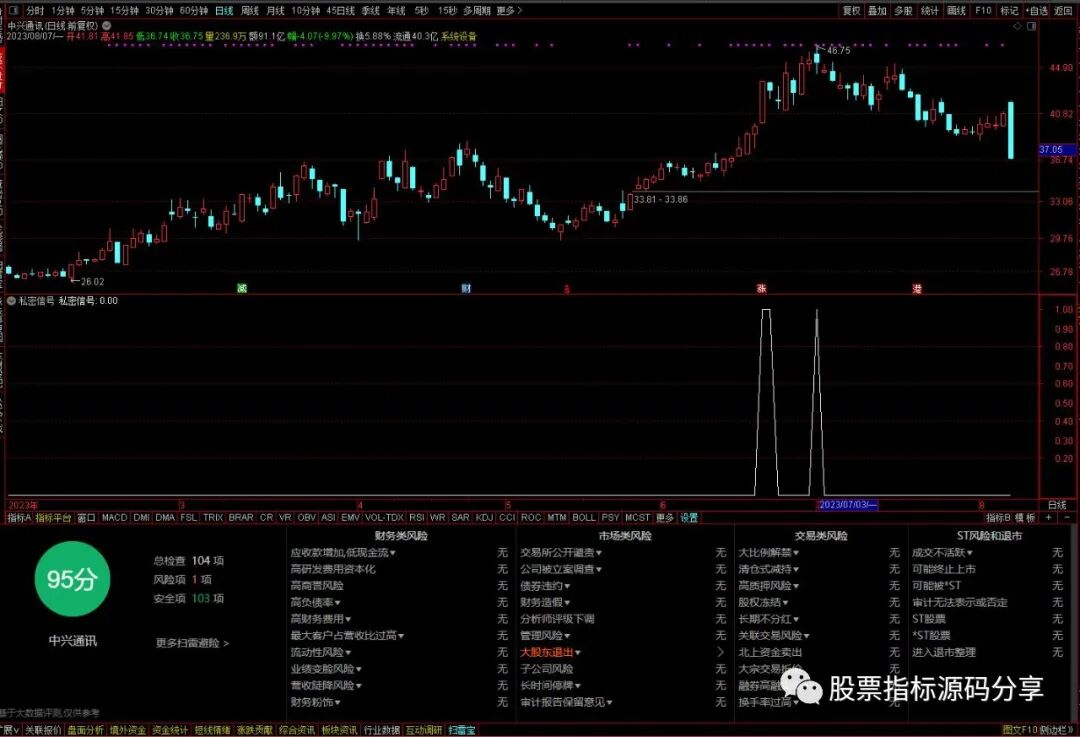Expand 交易所公开谴责 risk item
1080x737 pixels.
[561, 552]
